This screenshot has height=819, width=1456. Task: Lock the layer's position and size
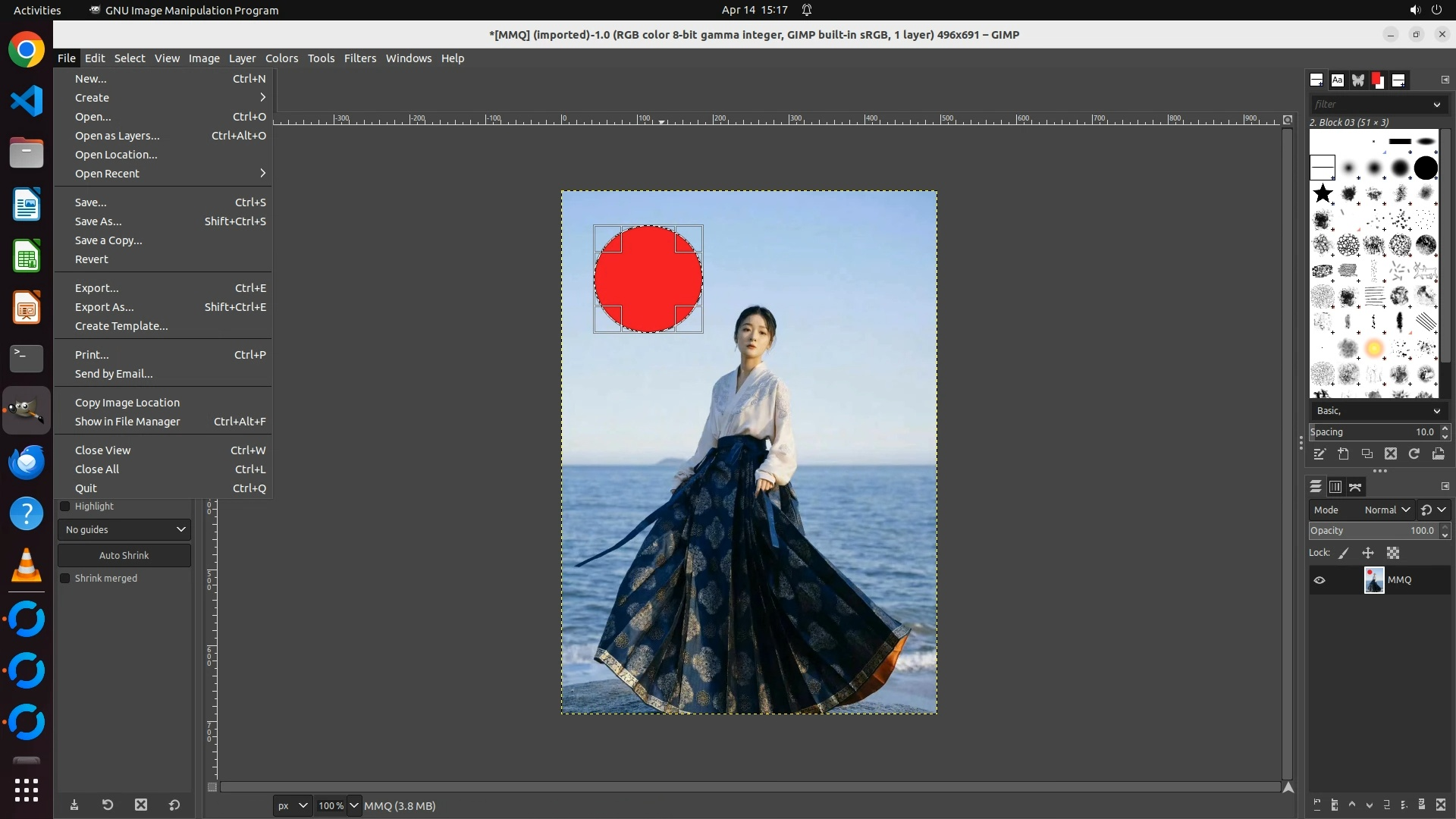pos(1368,554)
